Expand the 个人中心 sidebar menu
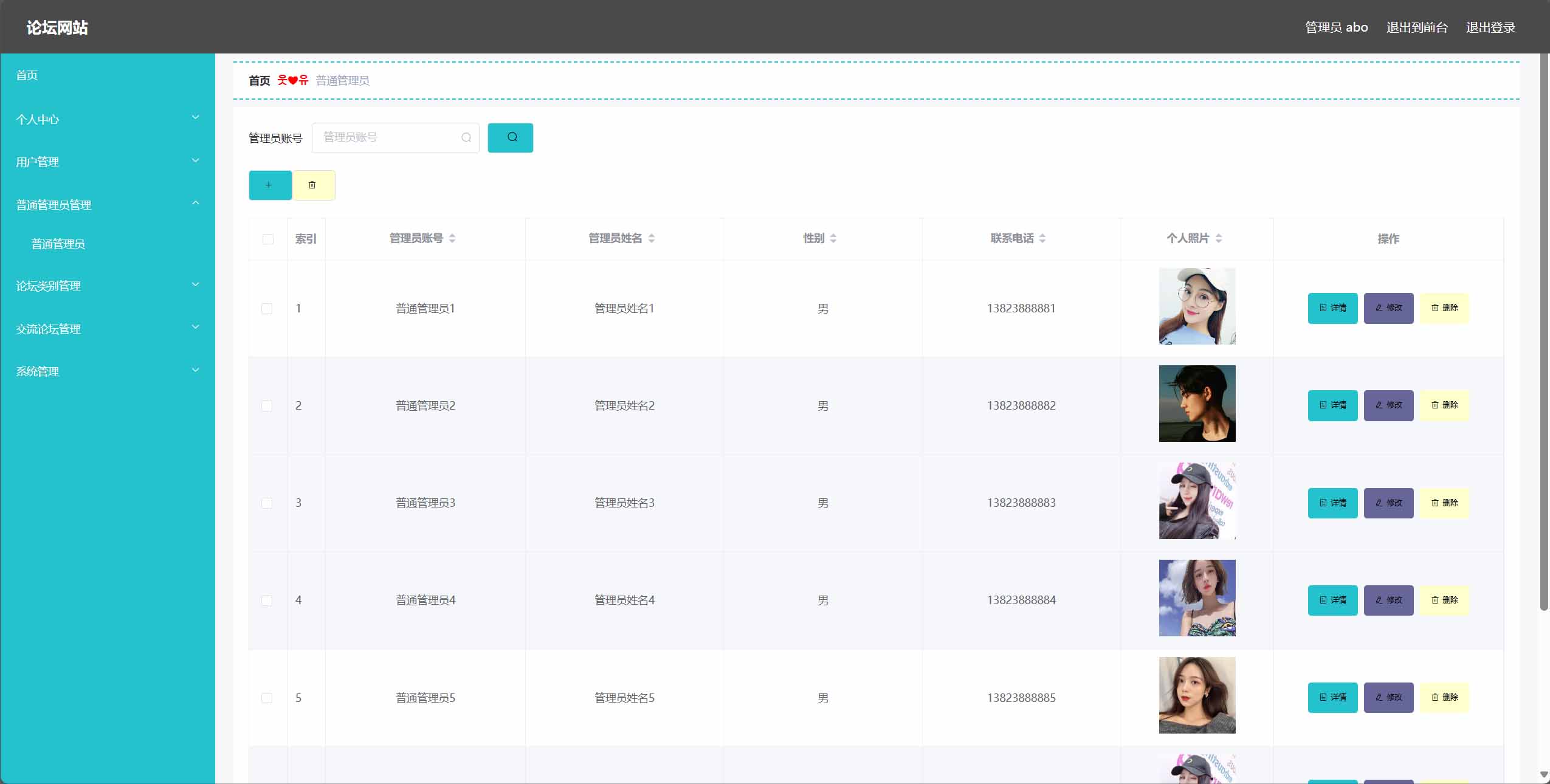This screenshot has height=784, width=1550. (108, 119)
